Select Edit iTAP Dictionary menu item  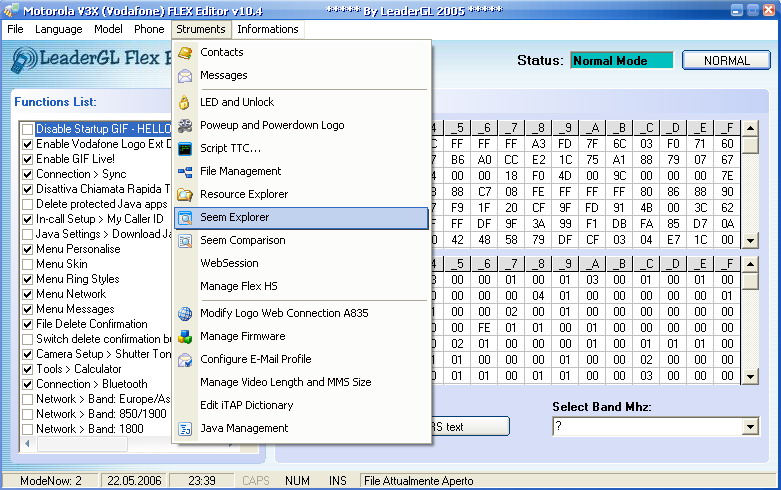click(246, 405)
